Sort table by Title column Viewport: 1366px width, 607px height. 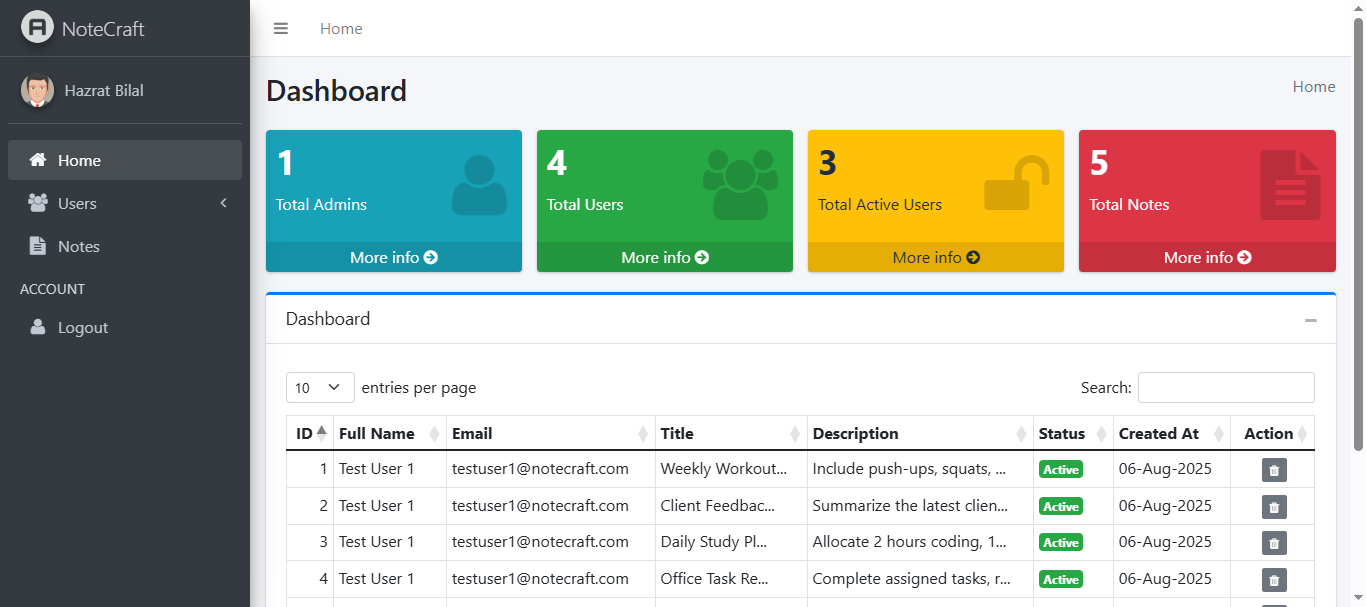click(x=732, y=434)
